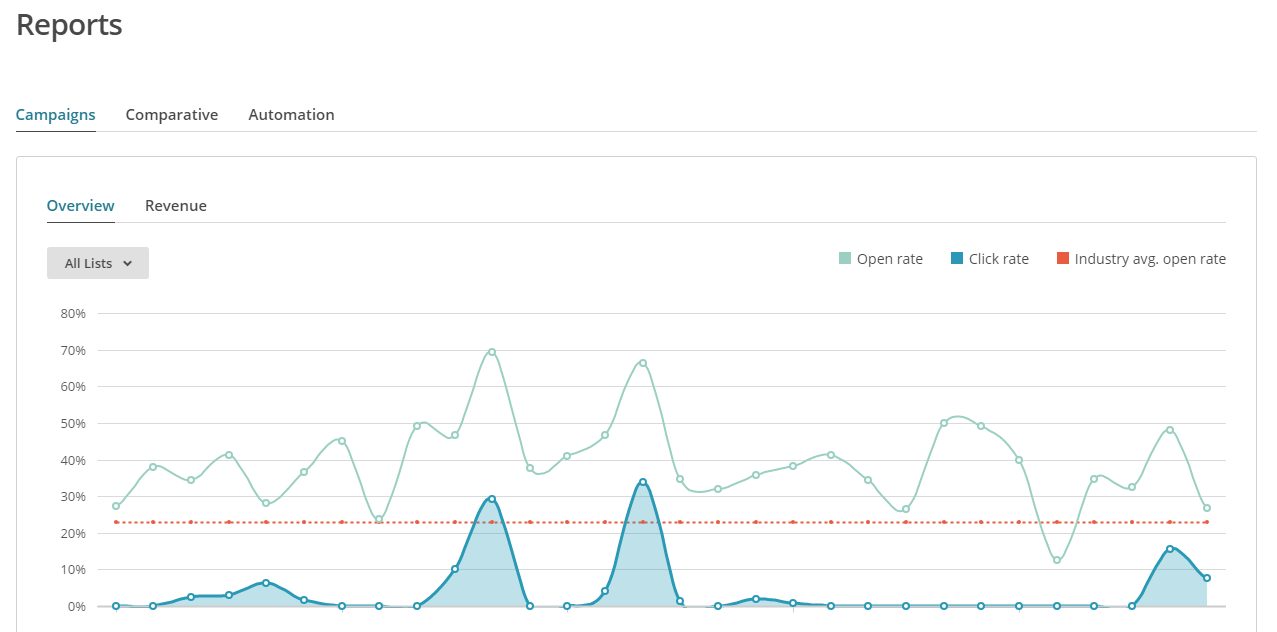Click the click rate peak point near 29%

[492, 499]
